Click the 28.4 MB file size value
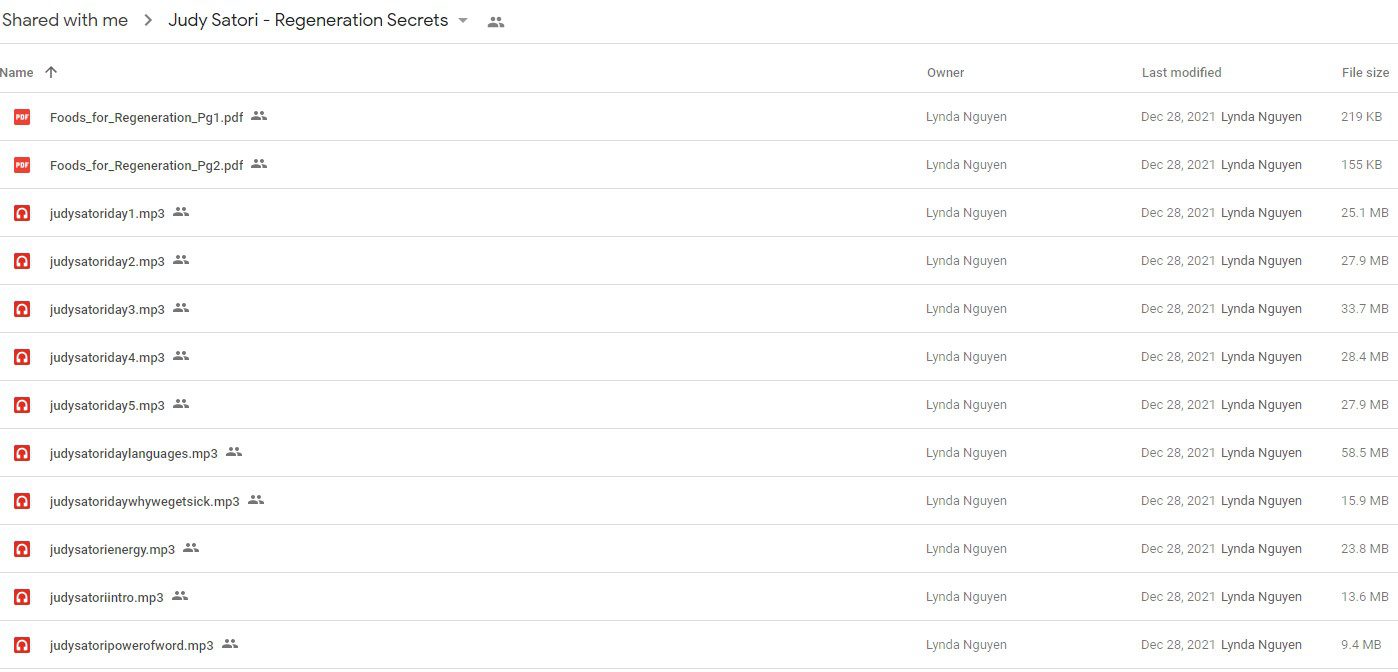1398x672 pixels. pyautogui.click(x=1365, y=357)
